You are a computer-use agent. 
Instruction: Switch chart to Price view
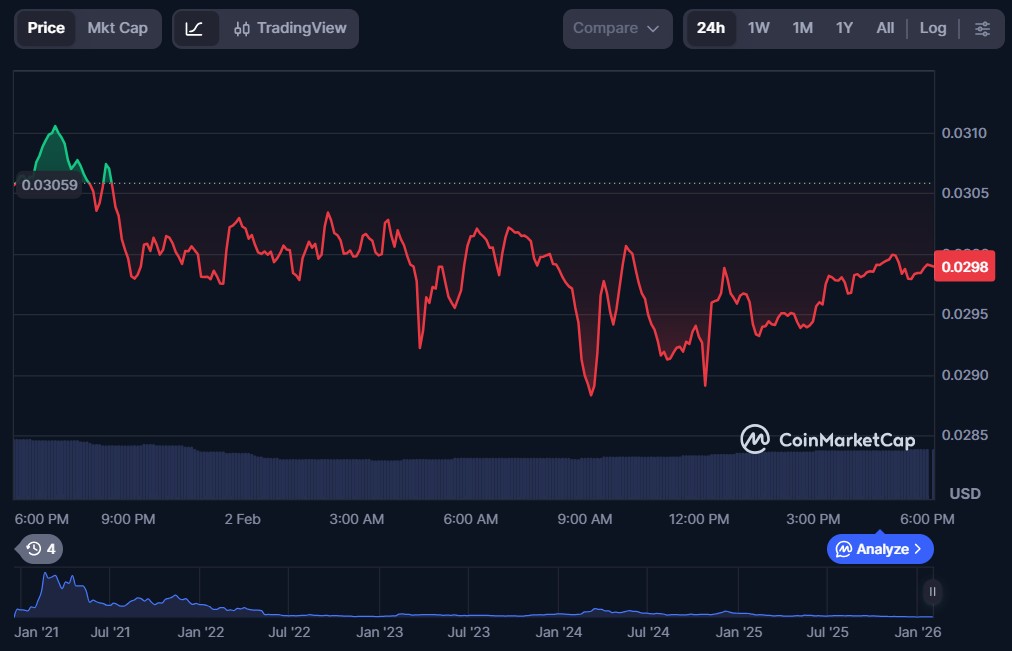[x=46, y=28]
